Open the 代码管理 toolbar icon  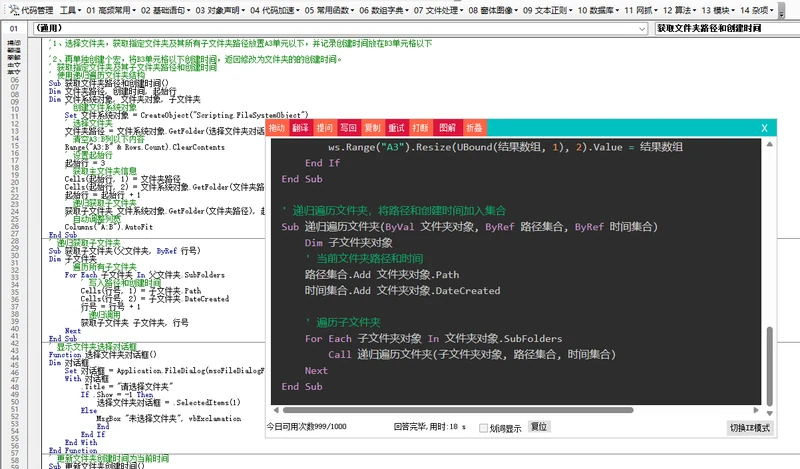tap(31, 10)
